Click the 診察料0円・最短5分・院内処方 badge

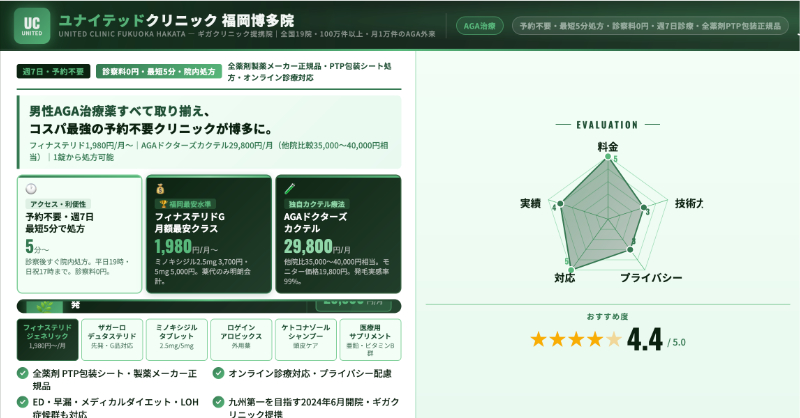pyautogui.click(x=159, y=72)
